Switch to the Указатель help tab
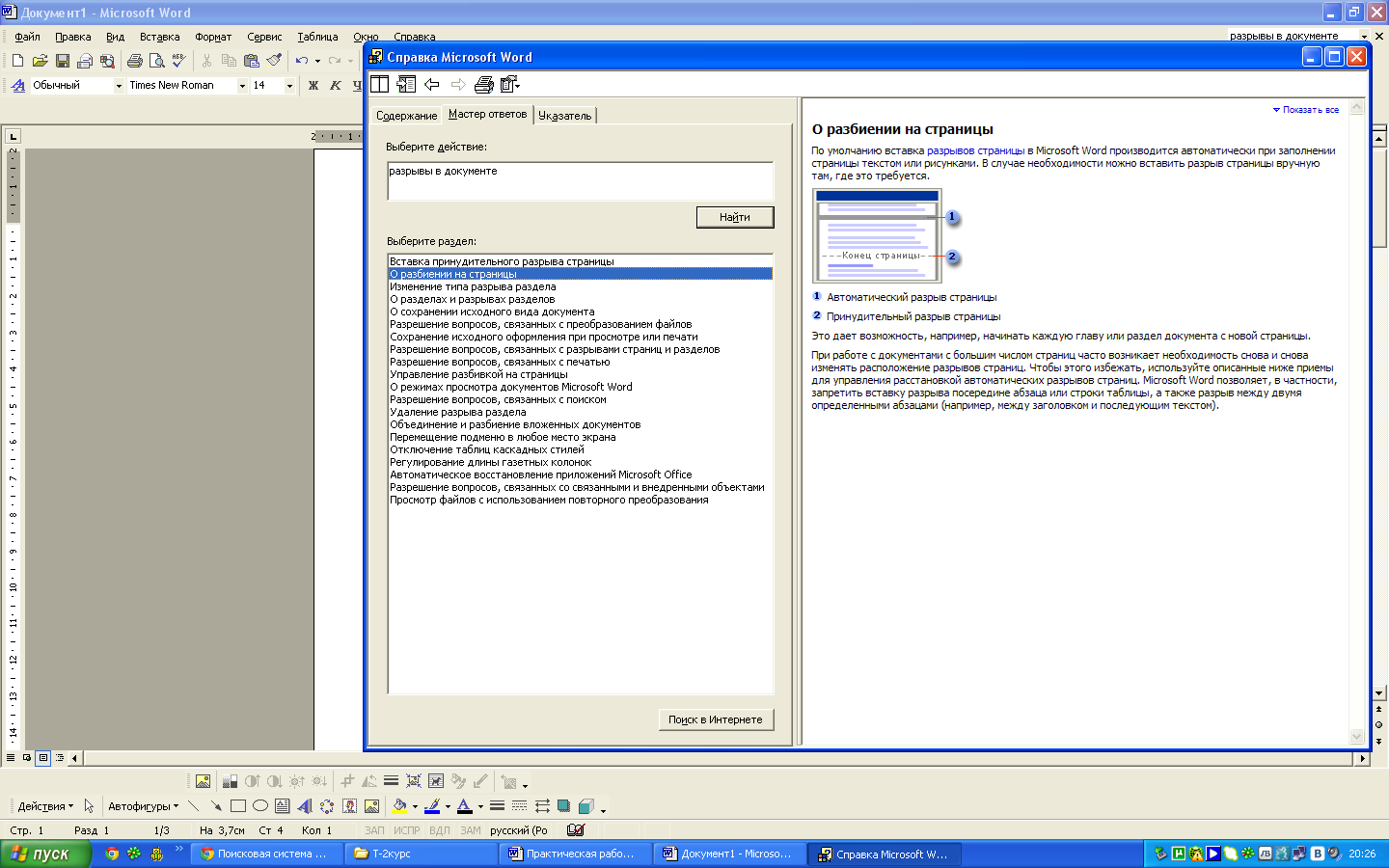 coord(565,116)
